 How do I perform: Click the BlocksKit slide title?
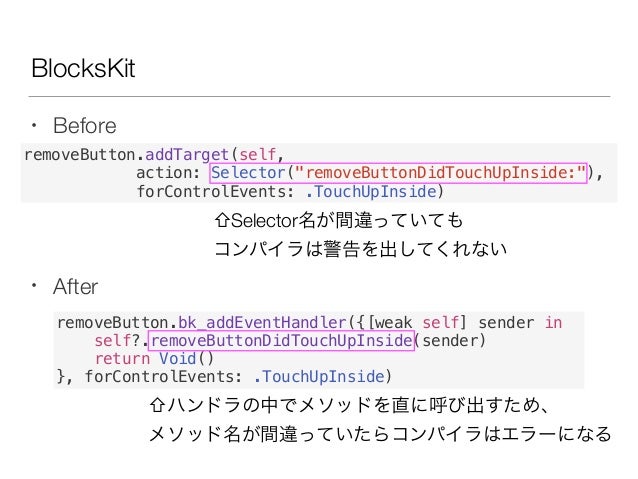[x=83, y=68]
